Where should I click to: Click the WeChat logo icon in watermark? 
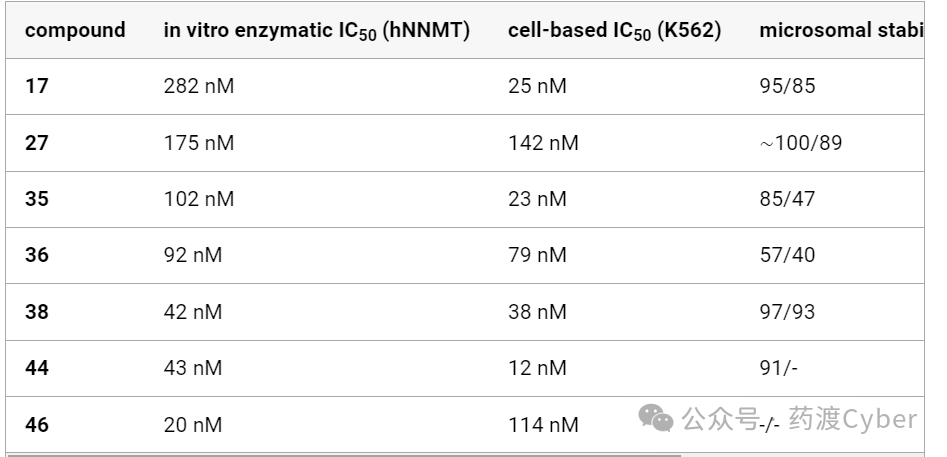tap(657, 418)
